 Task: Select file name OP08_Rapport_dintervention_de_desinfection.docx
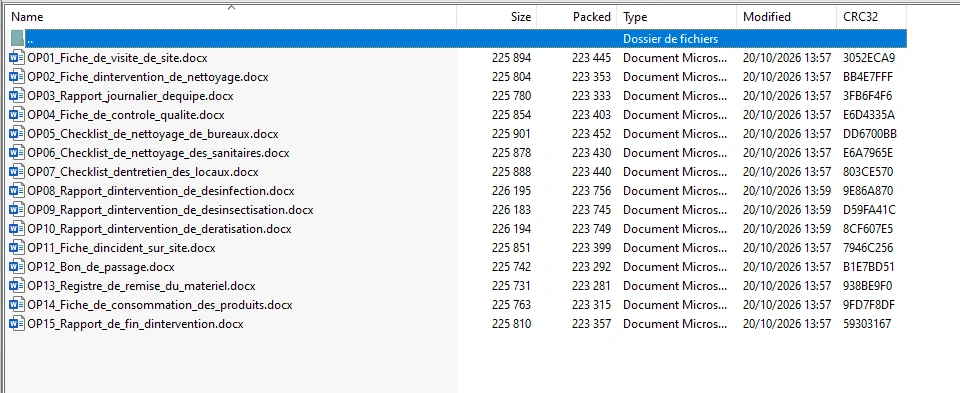pyautogui.click(x=160, y=191)
